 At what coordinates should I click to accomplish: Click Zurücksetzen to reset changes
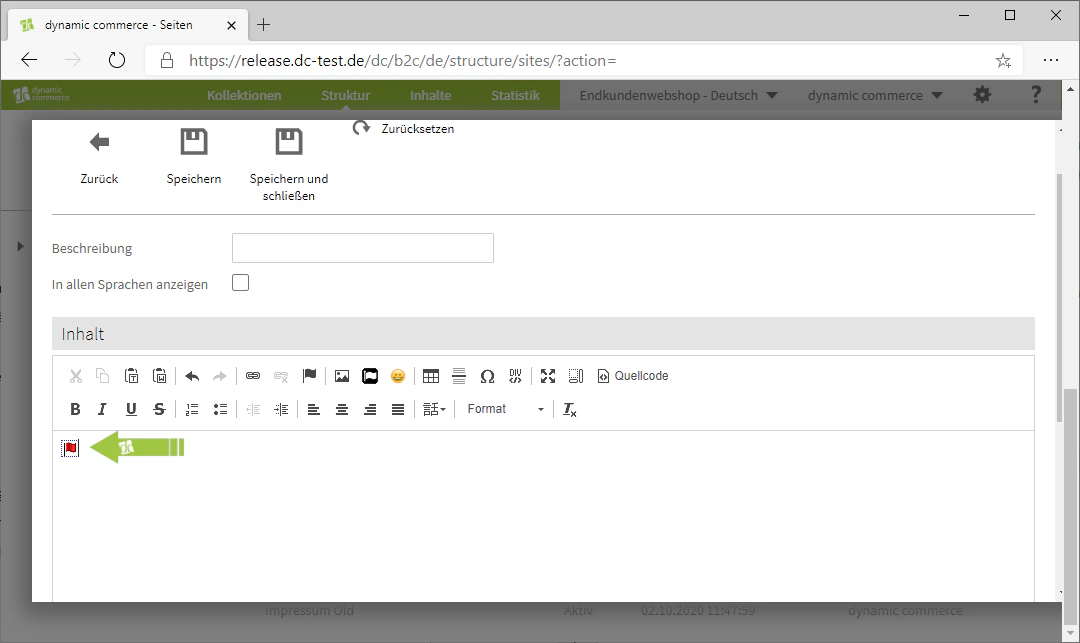coord(404,129)
